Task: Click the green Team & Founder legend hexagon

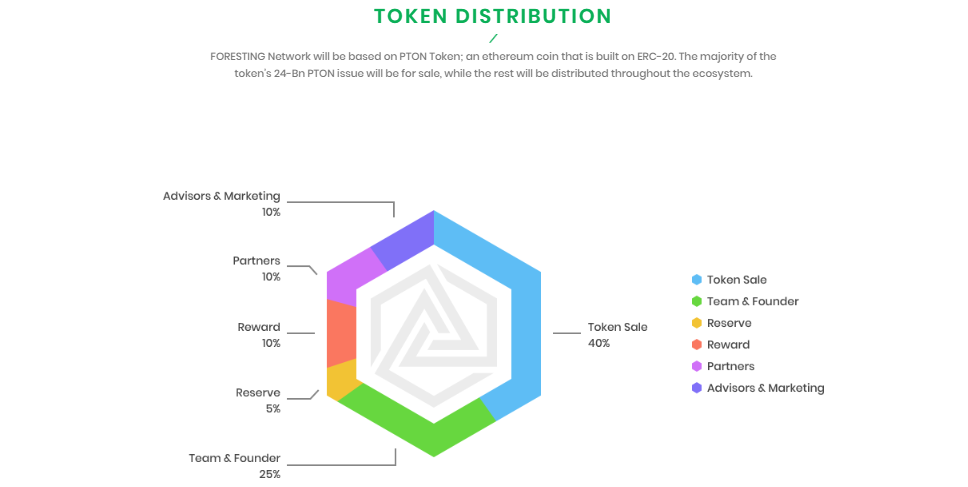Action: [696, 302]
